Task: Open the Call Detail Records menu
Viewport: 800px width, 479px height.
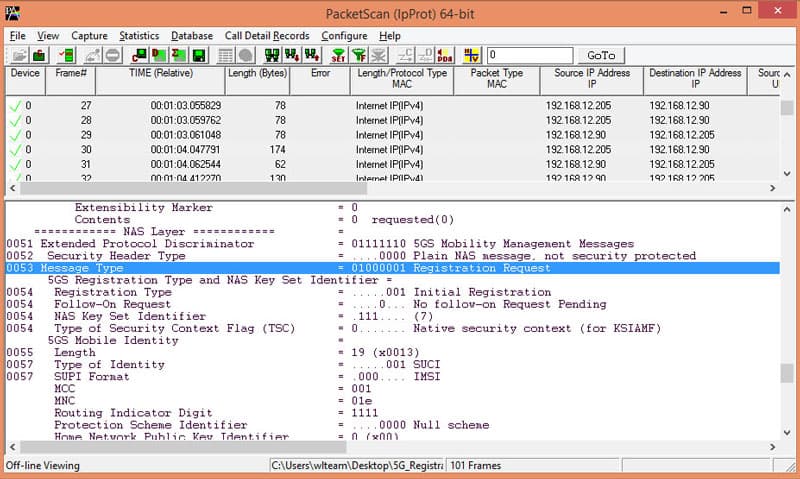Action: [267, 36]
